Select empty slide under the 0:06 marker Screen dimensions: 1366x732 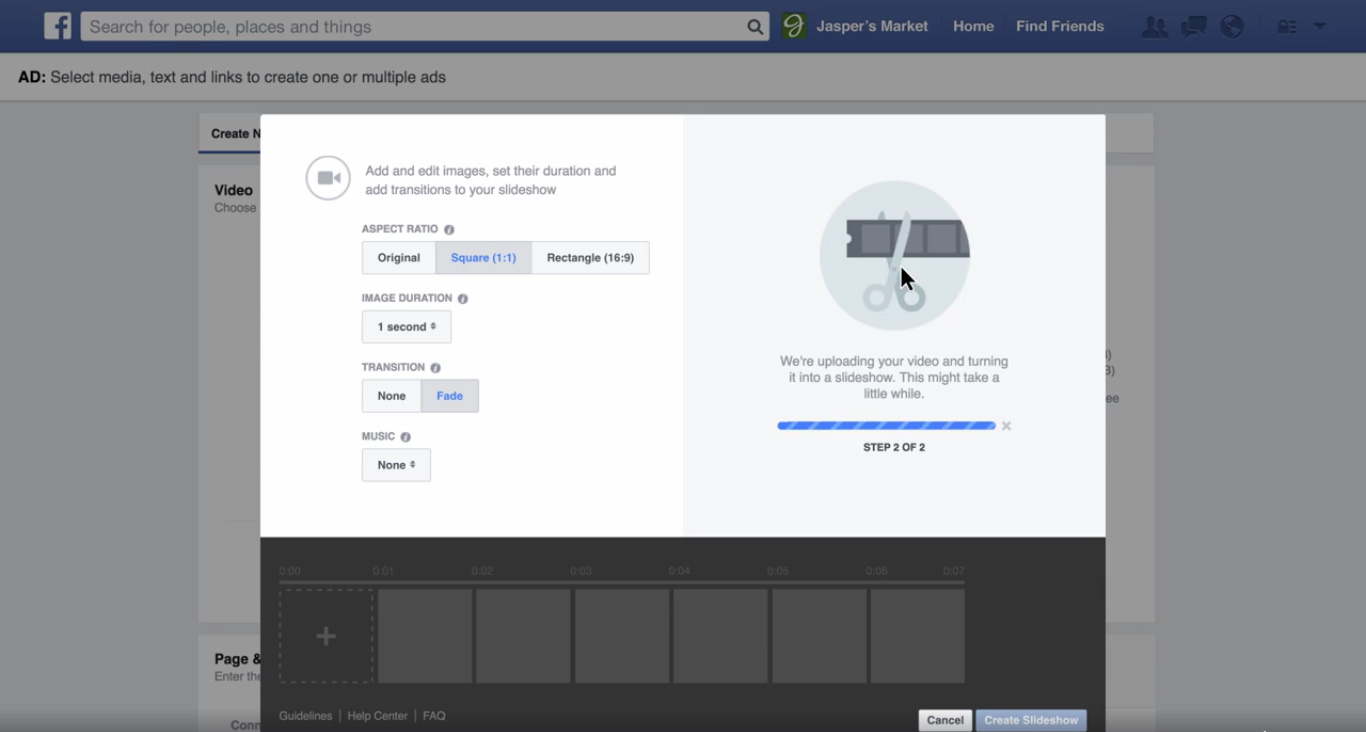pos(917,636)
